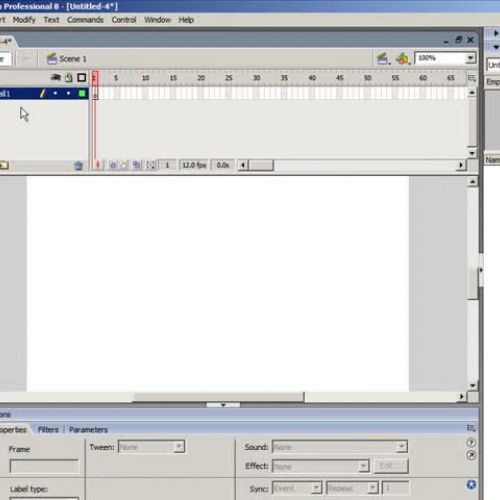Delete layer with the trash can icon
Image resolution: width=500 pixels, height=500 pixels.
point(79,165)
